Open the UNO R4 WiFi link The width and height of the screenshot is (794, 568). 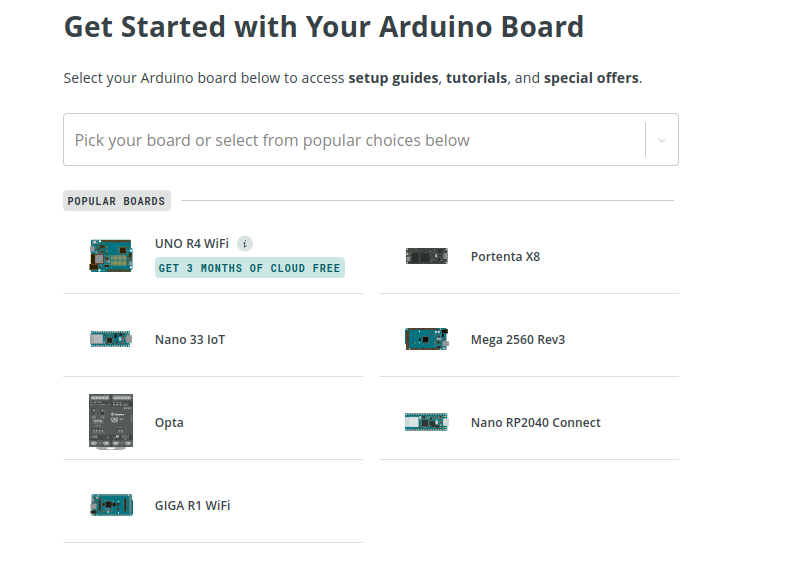(192, 244)
